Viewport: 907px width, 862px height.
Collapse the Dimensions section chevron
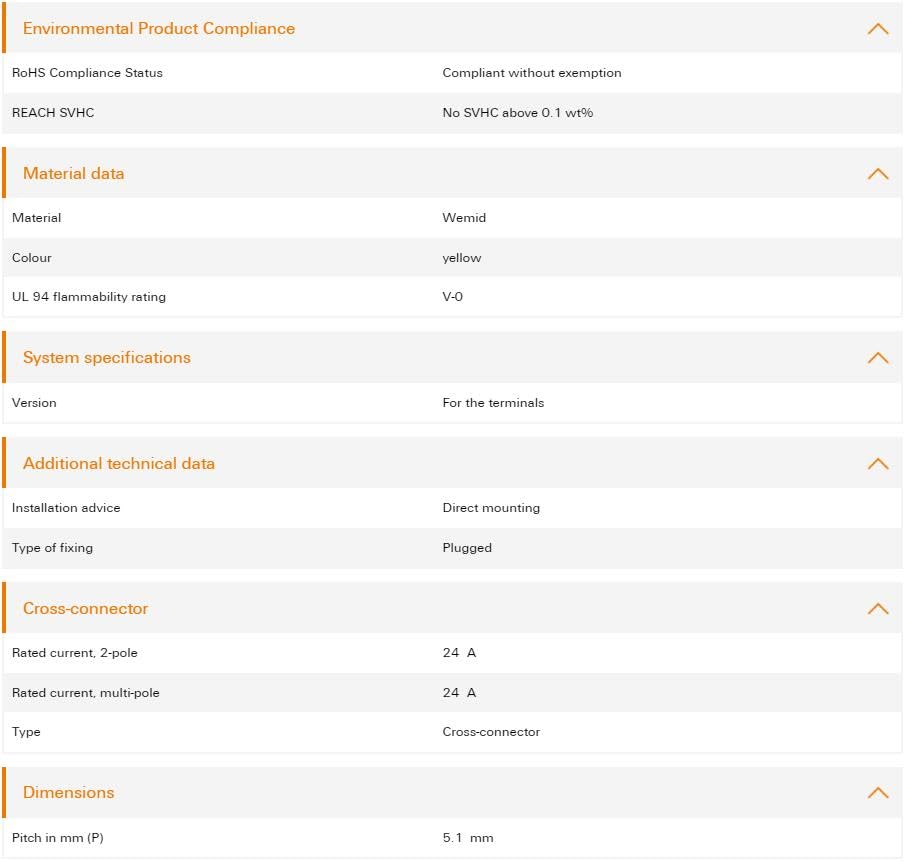(877, 793)
